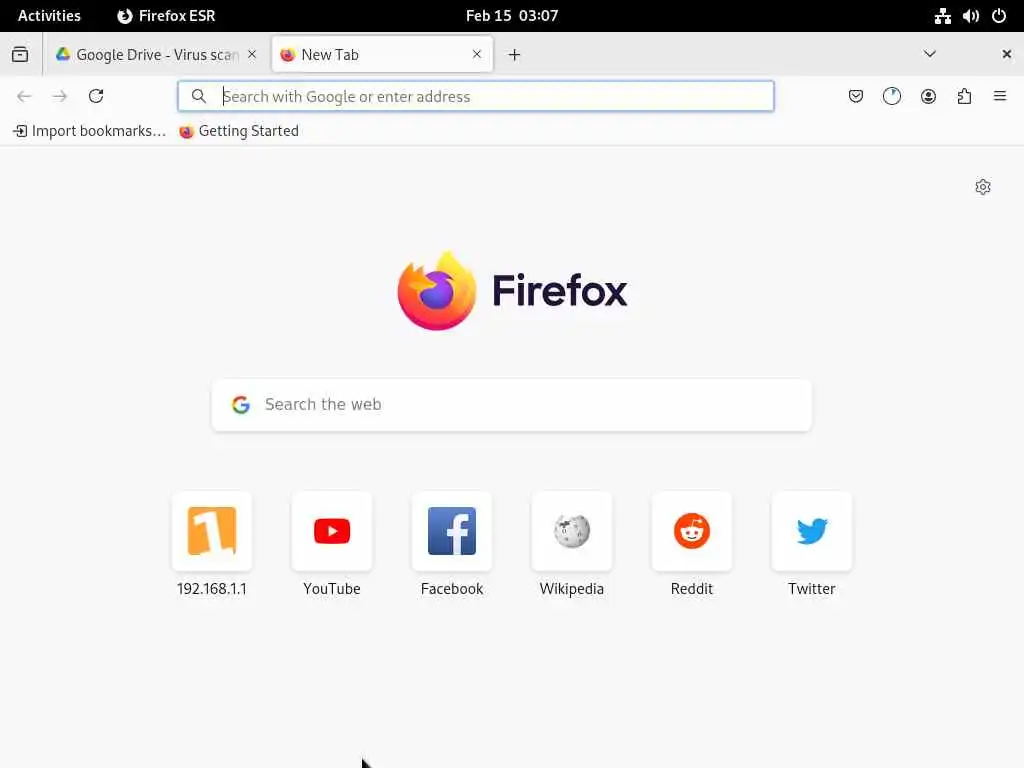
Task: Open new tab personalize gear icon
Action: click(983, 187)
